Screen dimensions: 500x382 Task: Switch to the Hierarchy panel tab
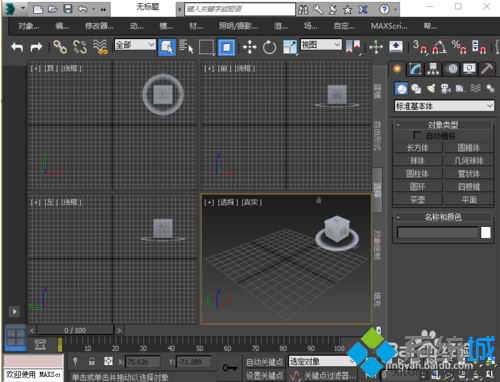(x=433, y=69)
